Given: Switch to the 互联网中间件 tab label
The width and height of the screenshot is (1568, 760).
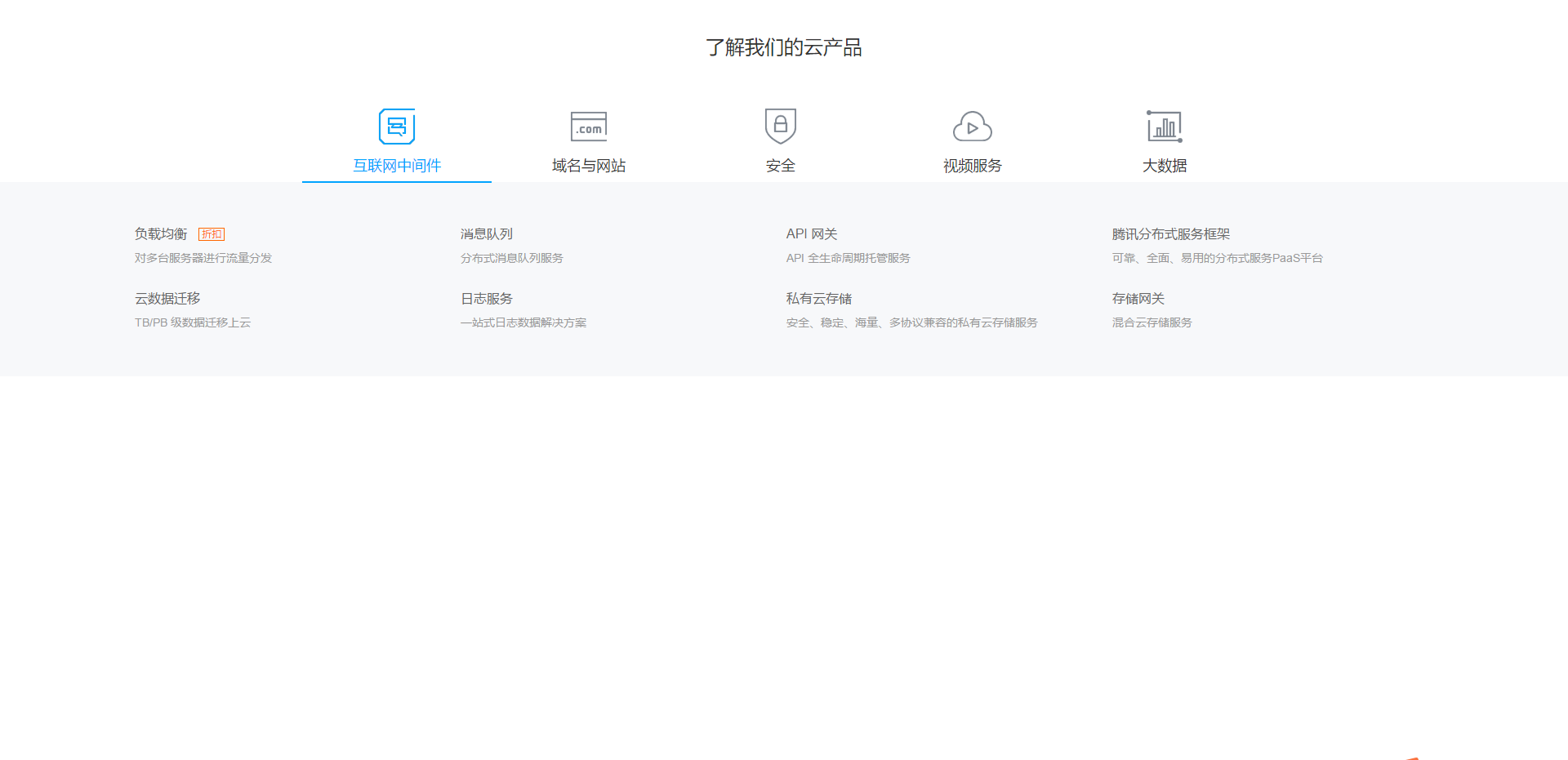Looking at the screenshot, I should (397, 166).
